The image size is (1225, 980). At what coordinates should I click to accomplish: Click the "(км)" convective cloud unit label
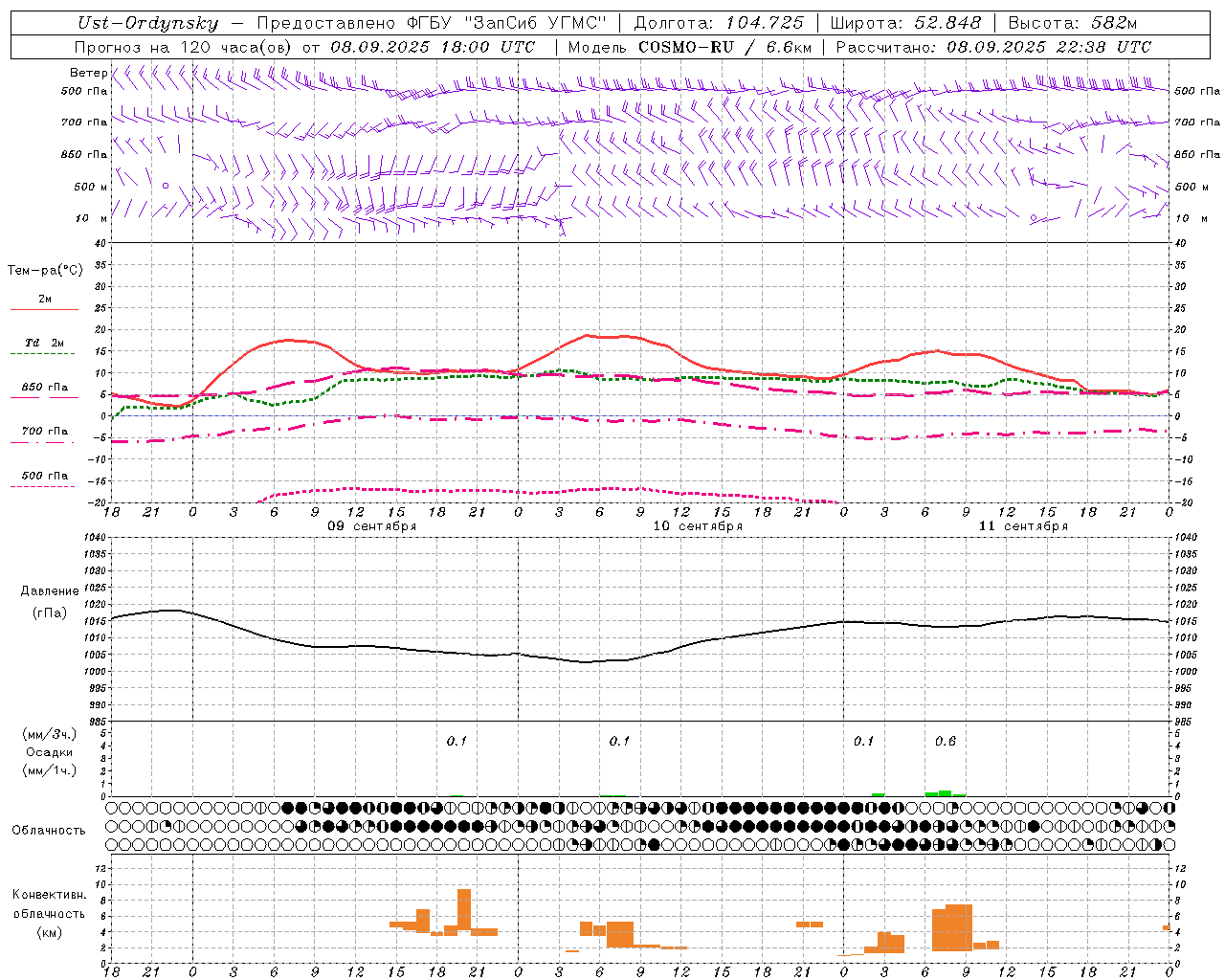50,932
